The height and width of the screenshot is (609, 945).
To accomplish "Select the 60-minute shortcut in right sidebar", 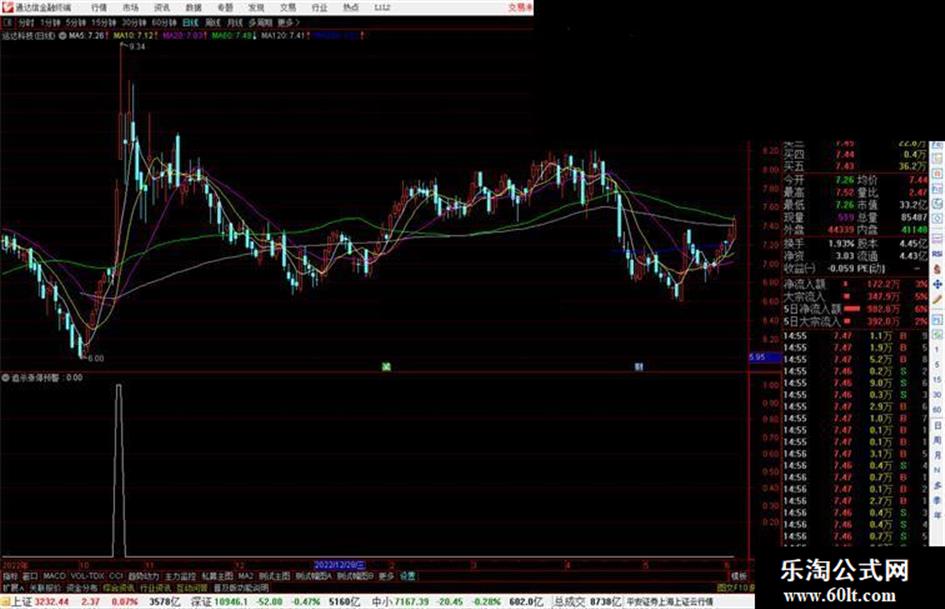I will [937, 410].
